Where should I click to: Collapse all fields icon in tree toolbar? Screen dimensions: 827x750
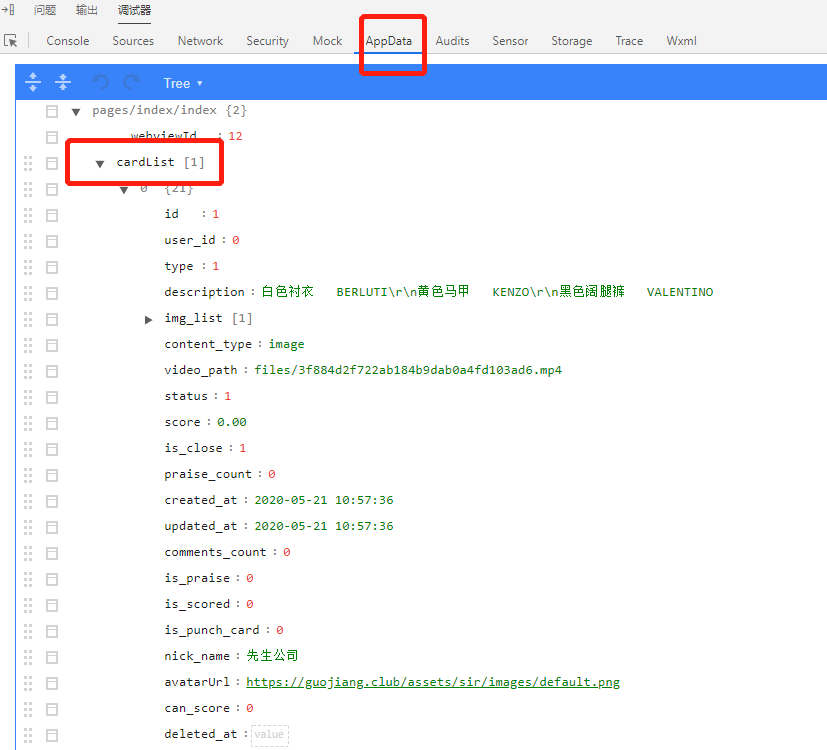[63, 82]
